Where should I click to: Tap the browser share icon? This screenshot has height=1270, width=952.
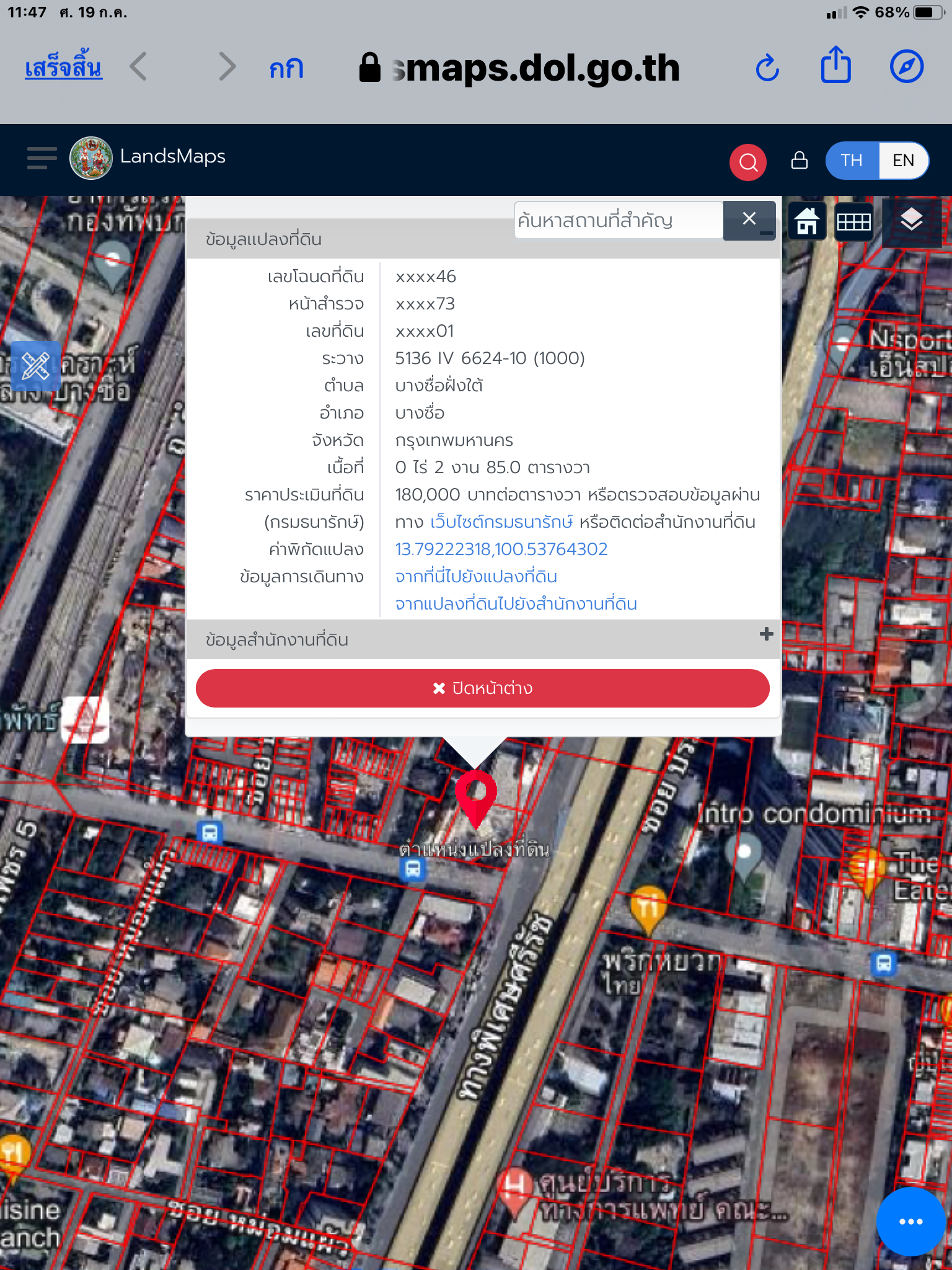coord(835,66)
